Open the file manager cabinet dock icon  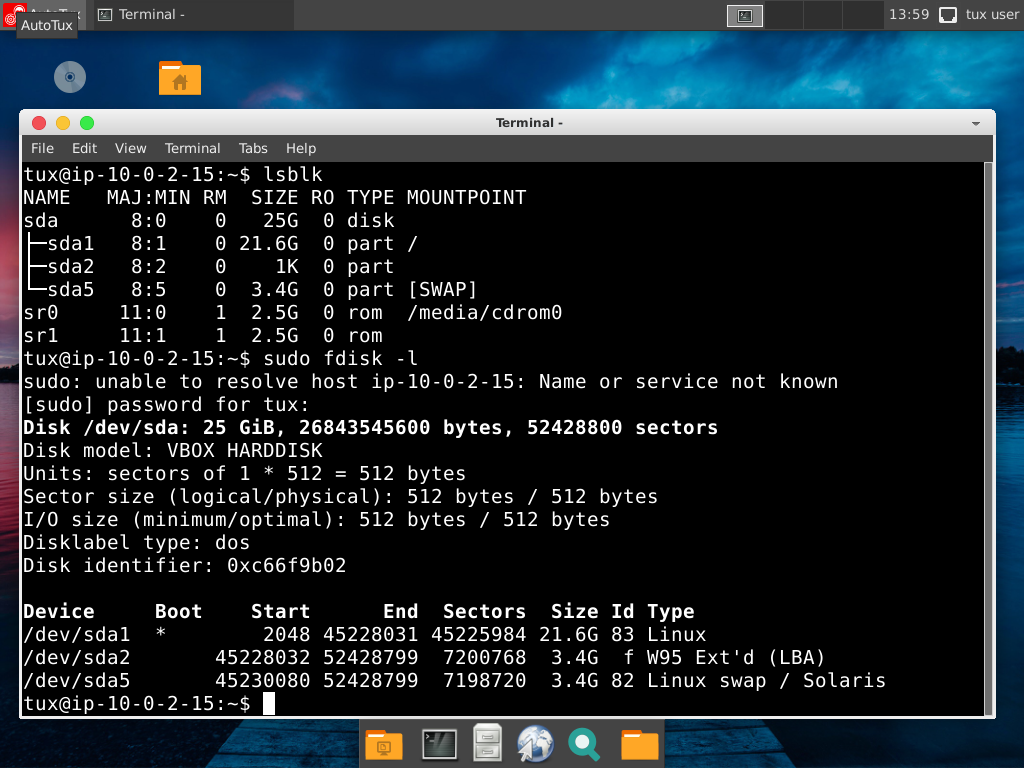487,743
